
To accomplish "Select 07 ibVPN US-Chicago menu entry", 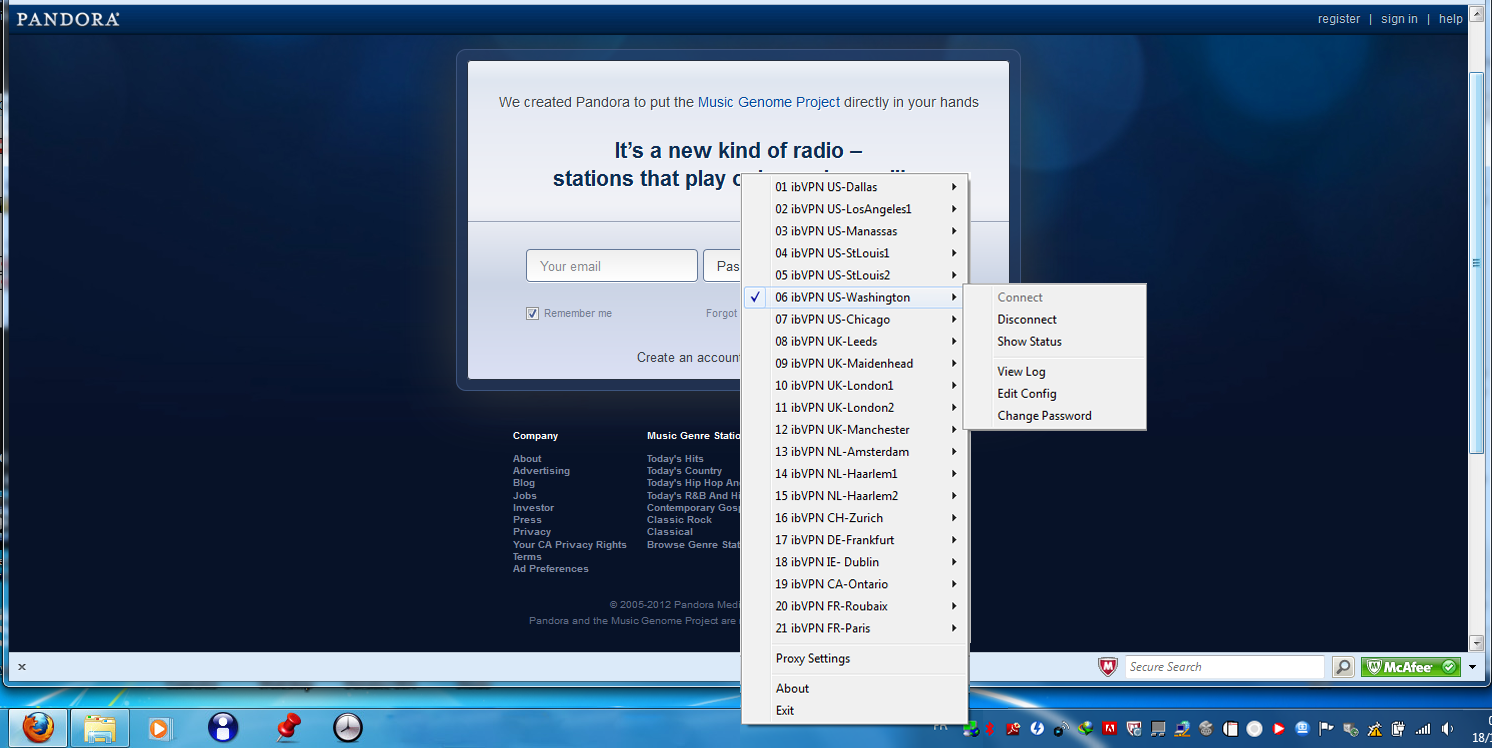I will point(855,320).
